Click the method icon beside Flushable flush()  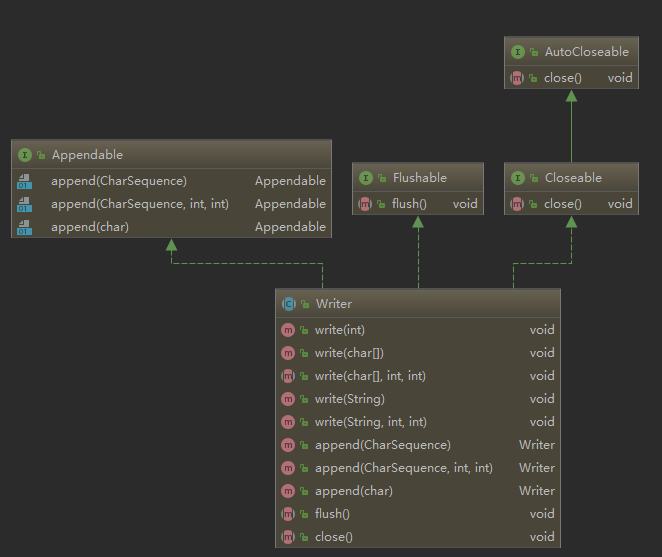pyautogui.click(x=366, y=204)
